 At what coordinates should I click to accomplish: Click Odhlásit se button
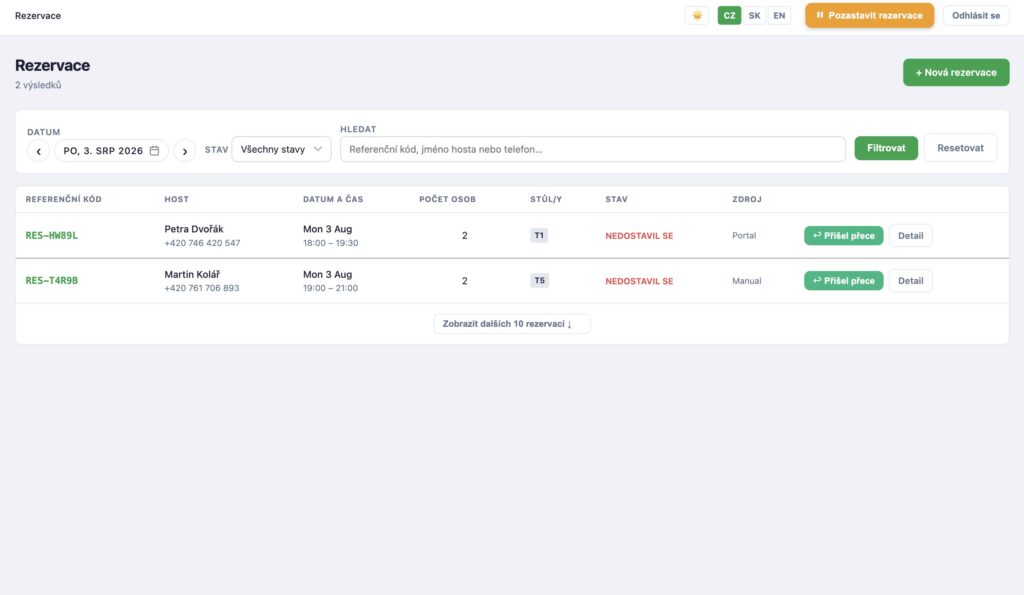[x=976, y=15]
